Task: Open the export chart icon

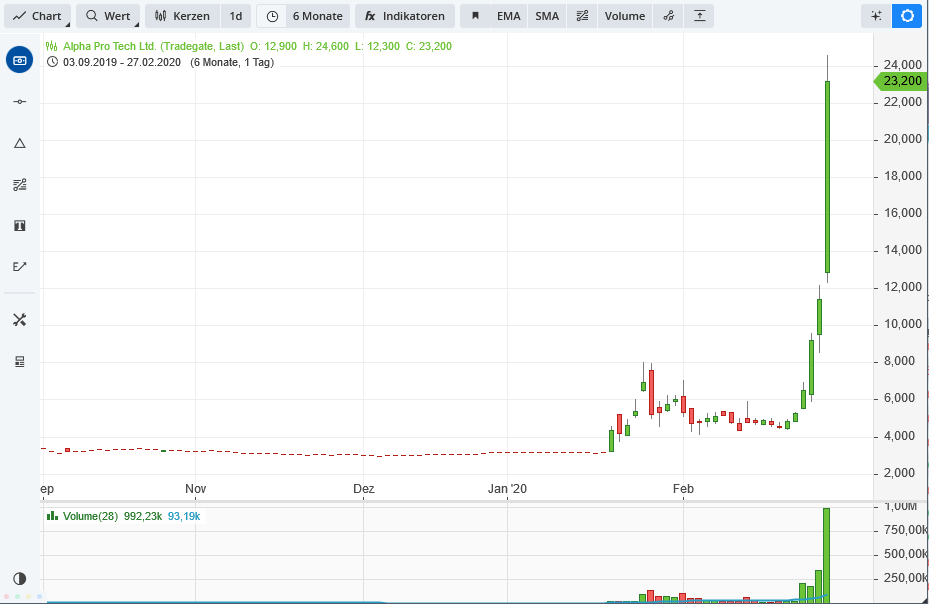Action: [x=699, y=16]
